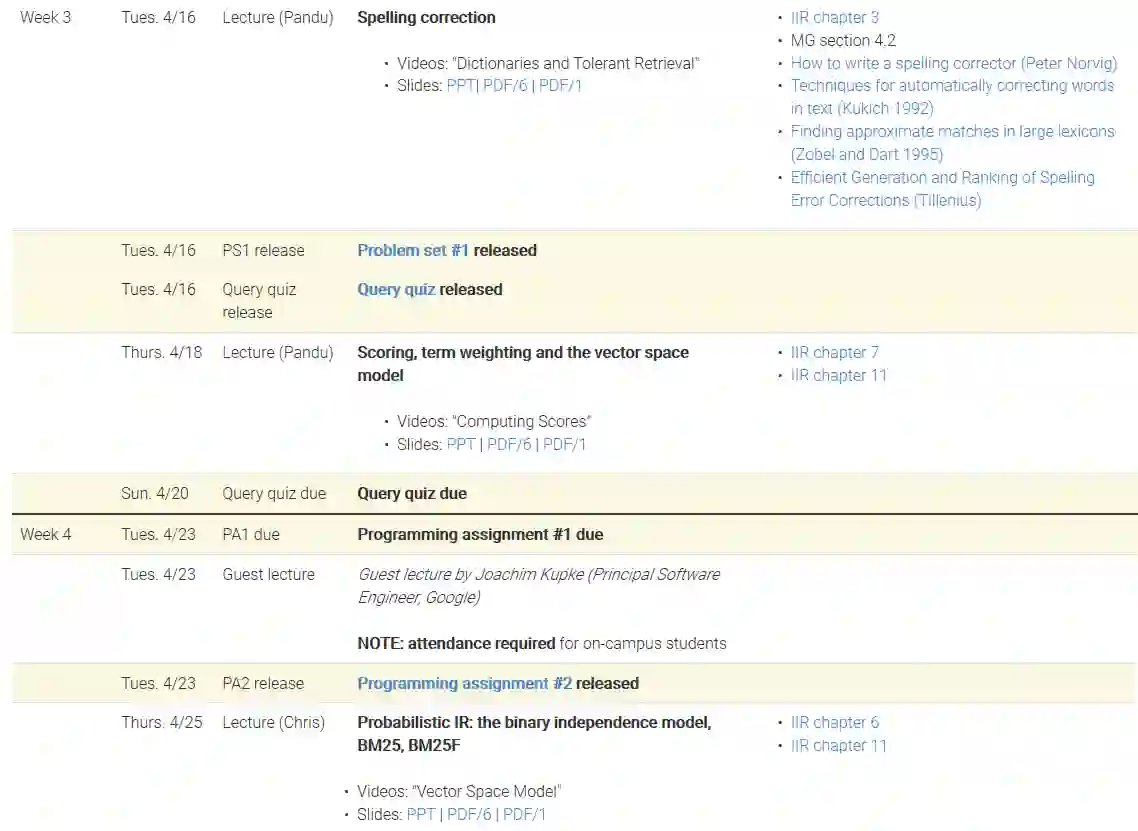Open the Query quiz released link
The image size is (1138, 831).
click(x=396, y=289)
